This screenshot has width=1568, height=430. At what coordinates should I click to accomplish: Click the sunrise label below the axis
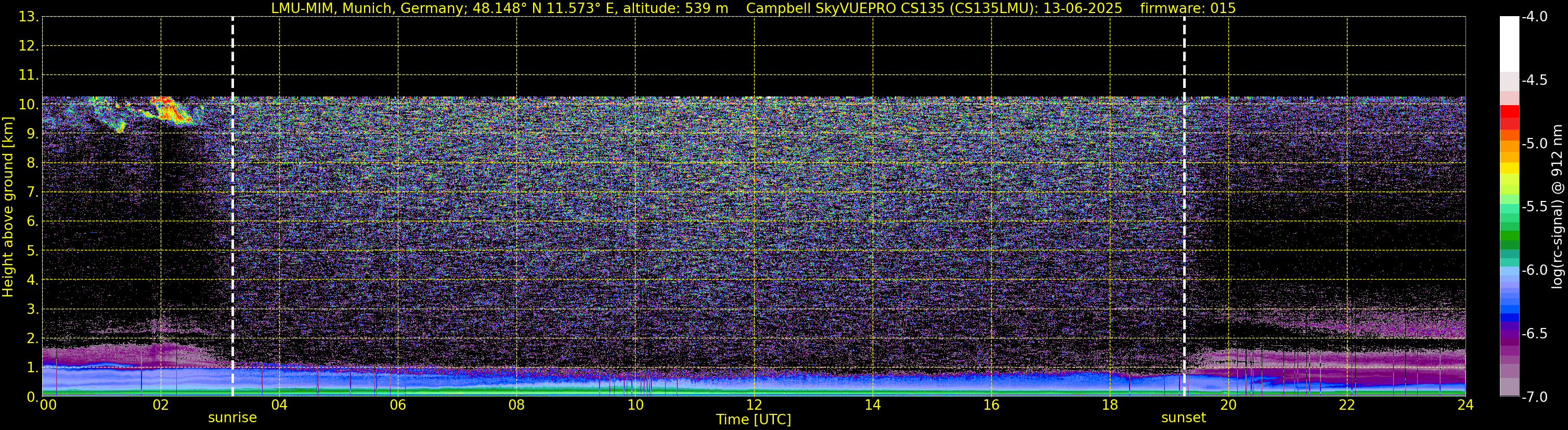(x=232, y=418)
